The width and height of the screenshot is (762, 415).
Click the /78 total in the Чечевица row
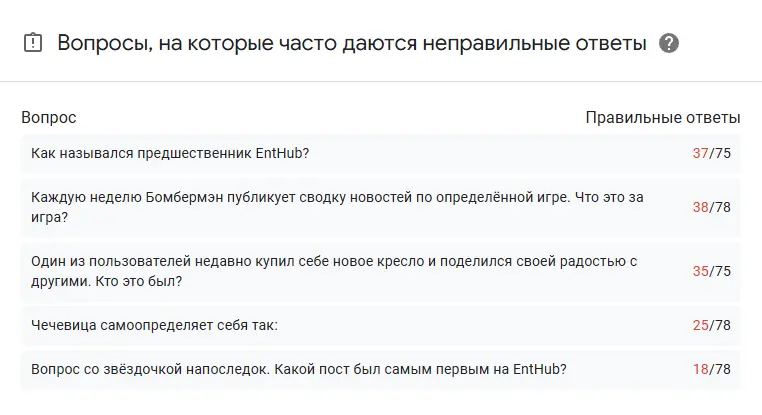(x=721, y=325)
